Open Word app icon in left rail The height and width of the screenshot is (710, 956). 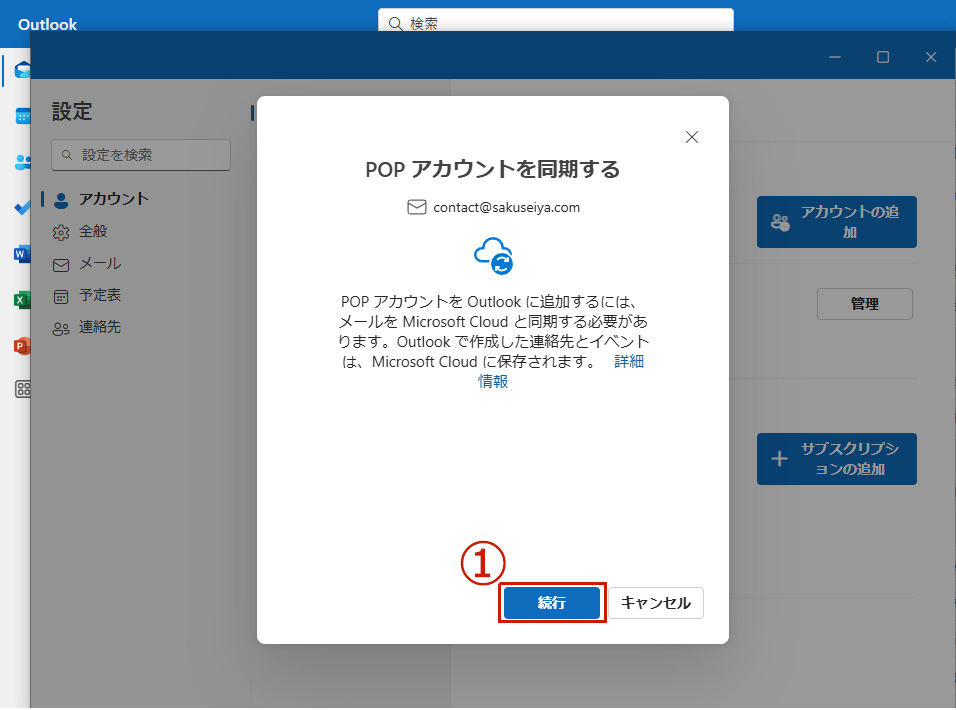(22, 254)
